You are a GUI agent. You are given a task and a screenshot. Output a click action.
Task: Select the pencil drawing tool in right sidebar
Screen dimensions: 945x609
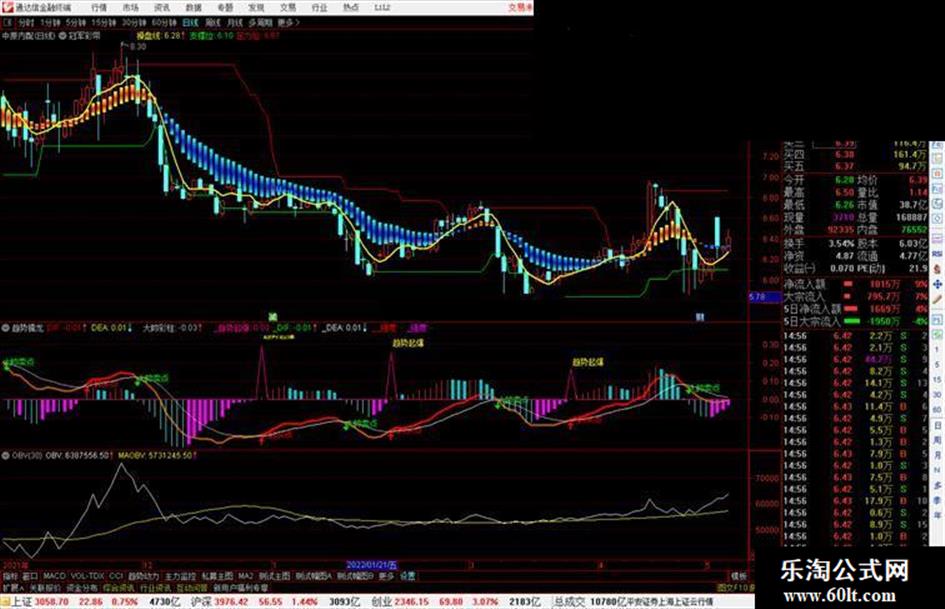point(937,299)
